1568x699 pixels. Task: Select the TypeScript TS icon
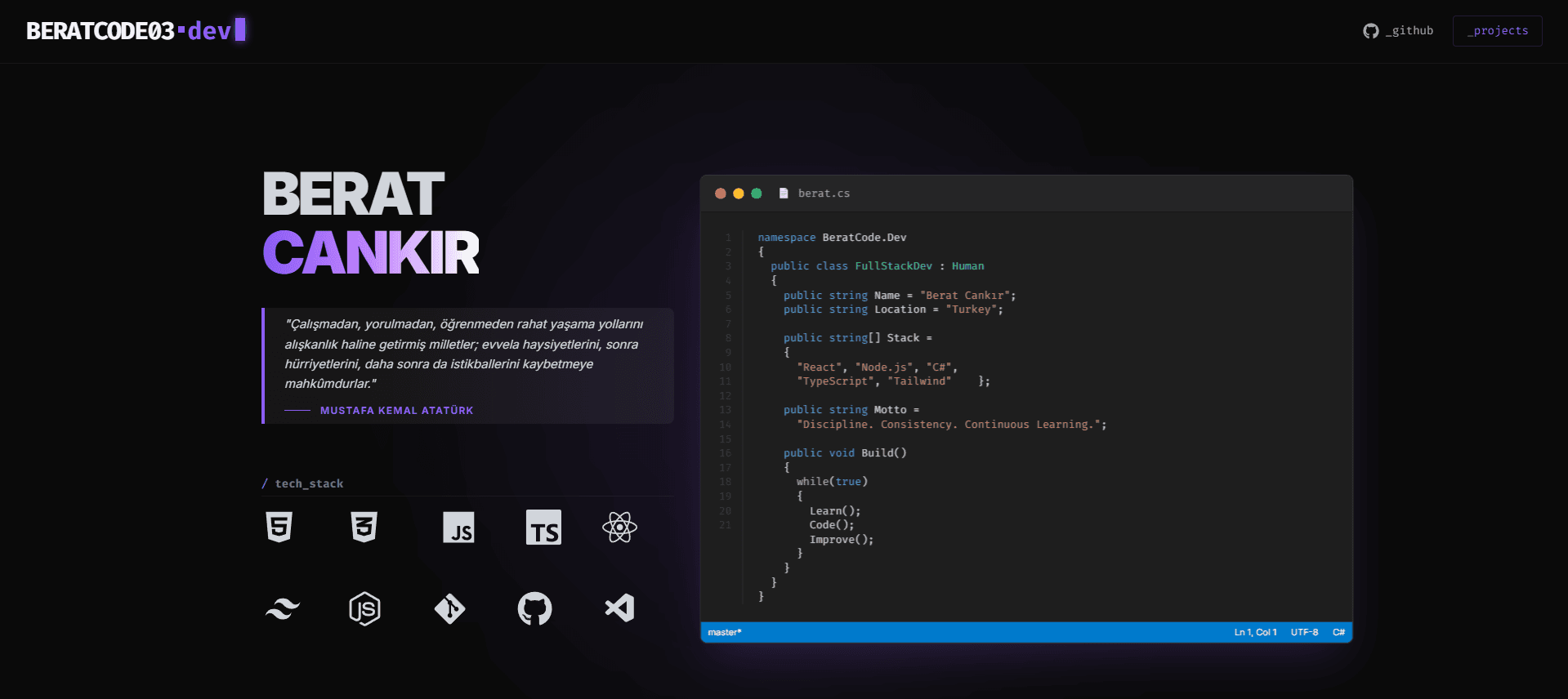pos(543,528)
